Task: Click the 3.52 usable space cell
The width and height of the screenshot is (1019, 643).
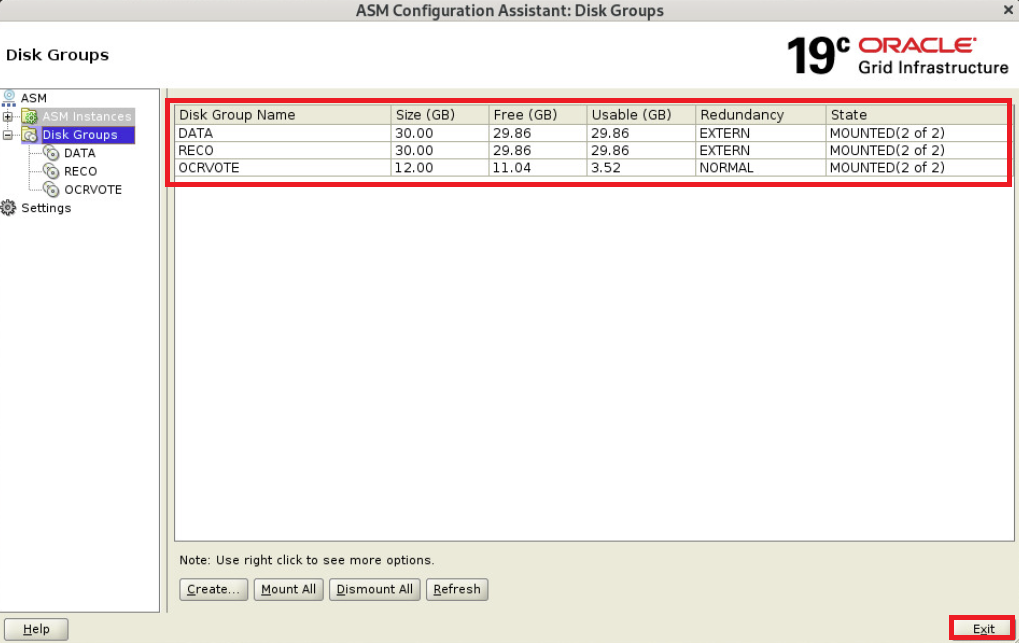Action: (x=641, y=168)
